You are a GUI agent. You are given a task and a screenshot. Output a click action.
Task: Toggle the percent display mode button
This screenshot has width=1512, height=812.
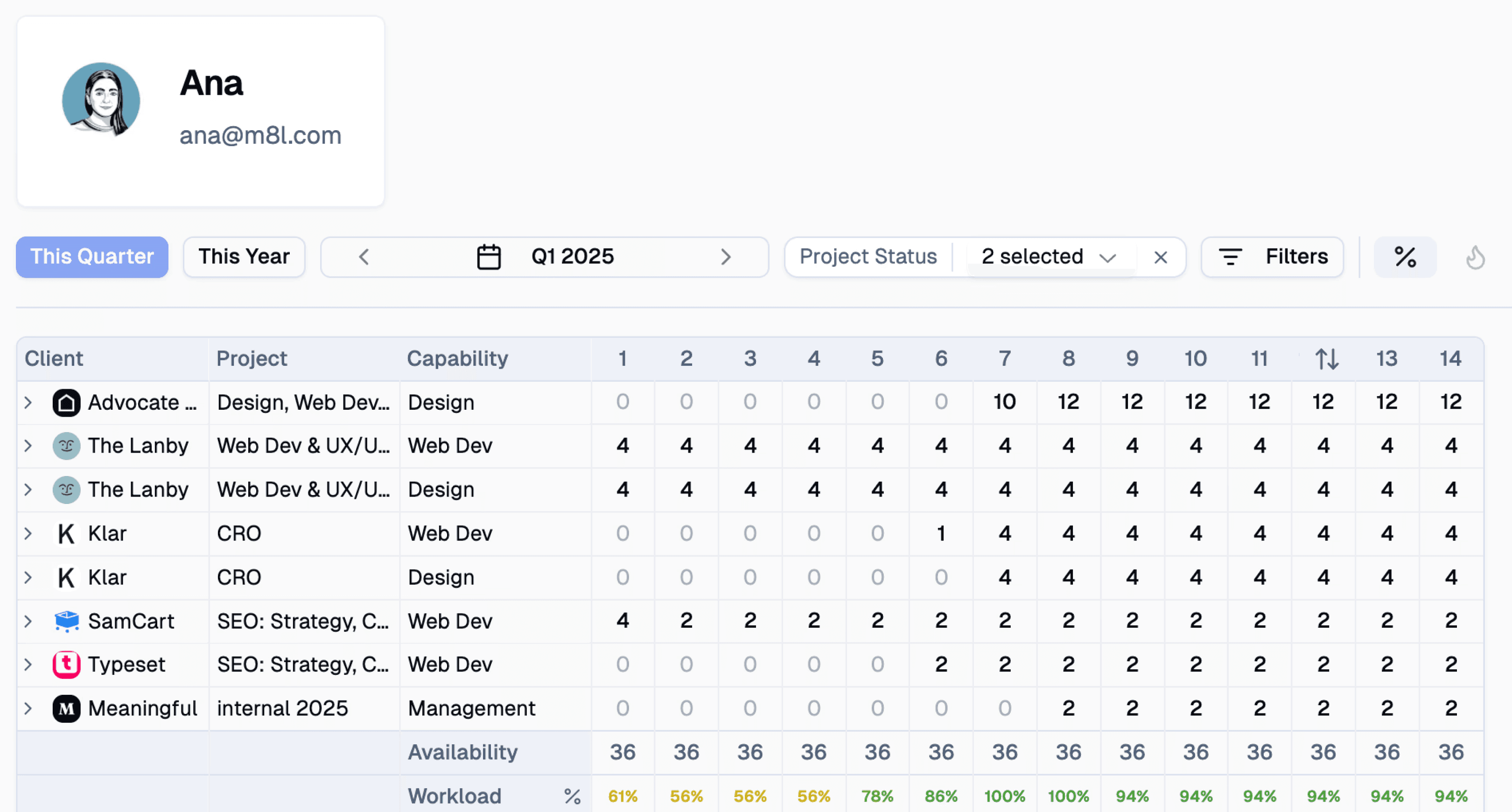pyautogui.click(x=1405, y=257)
